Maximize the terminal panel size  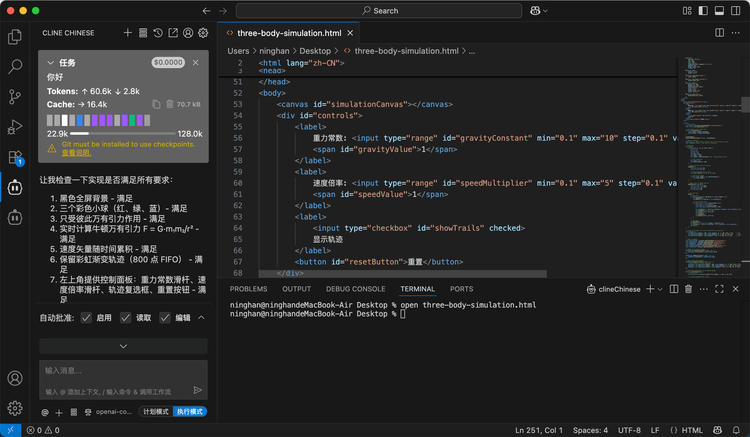[719, 289]
